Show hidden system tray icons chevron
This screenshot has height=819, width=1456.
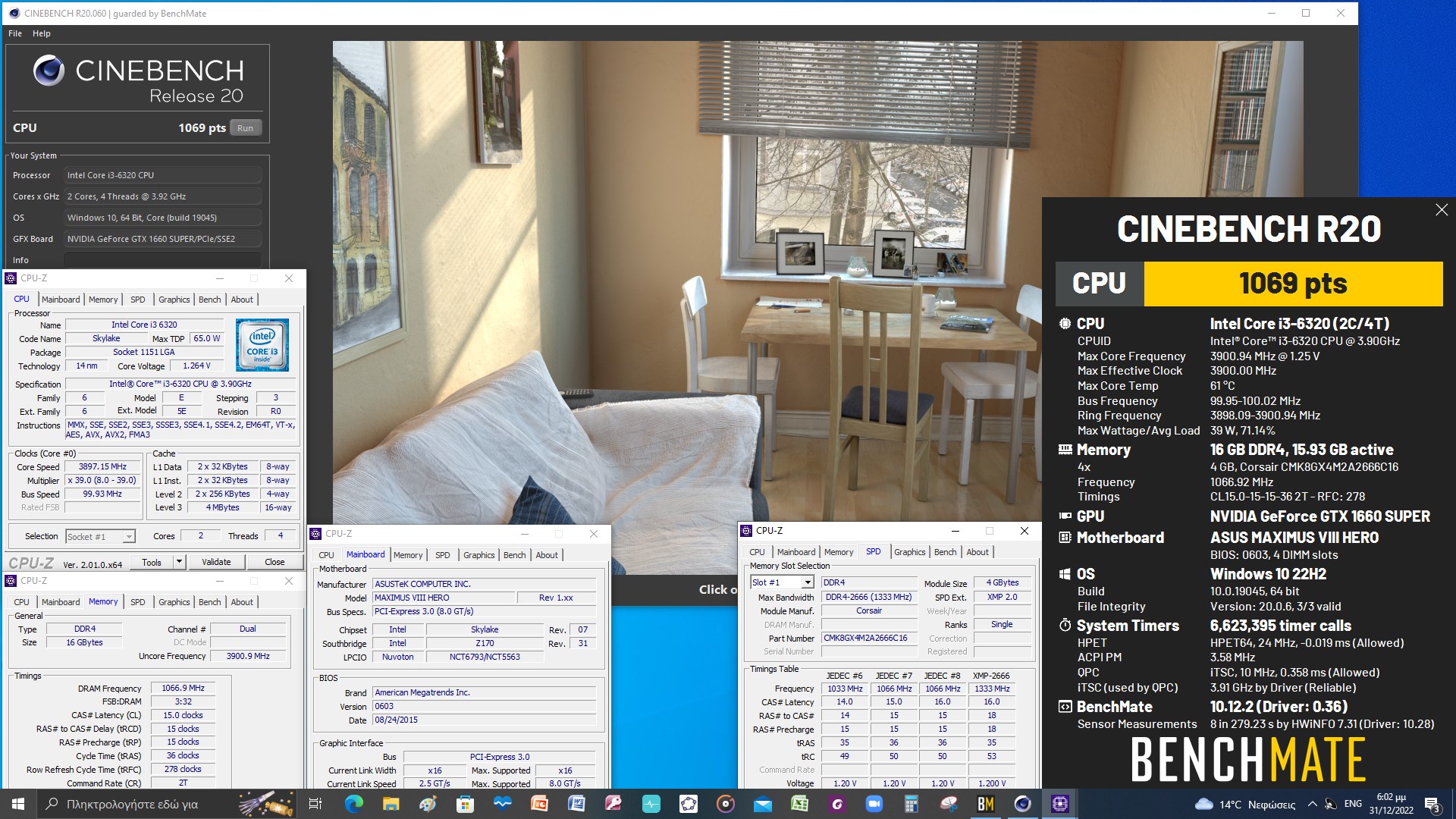tap(1312, 804)
